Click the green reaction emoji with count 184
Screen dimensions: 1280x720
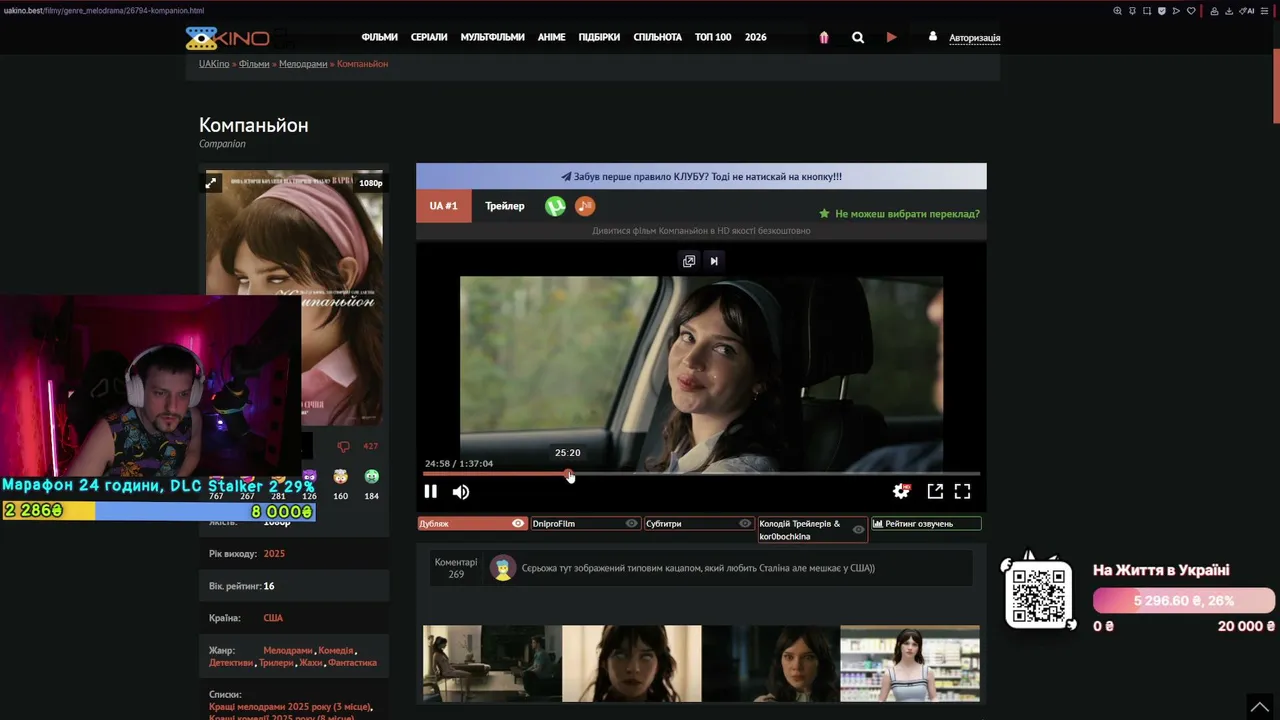[x=372, y=477]
